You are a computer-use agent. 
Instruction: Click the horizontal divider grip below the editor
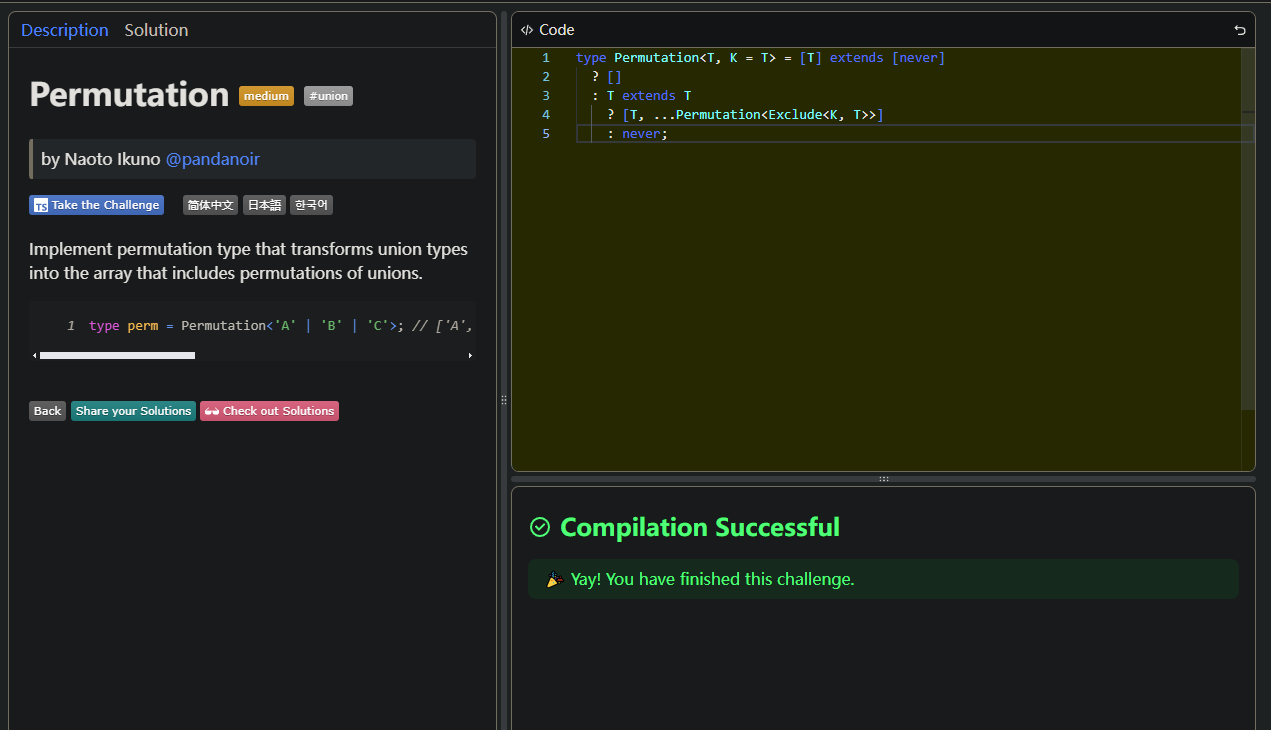883,479
